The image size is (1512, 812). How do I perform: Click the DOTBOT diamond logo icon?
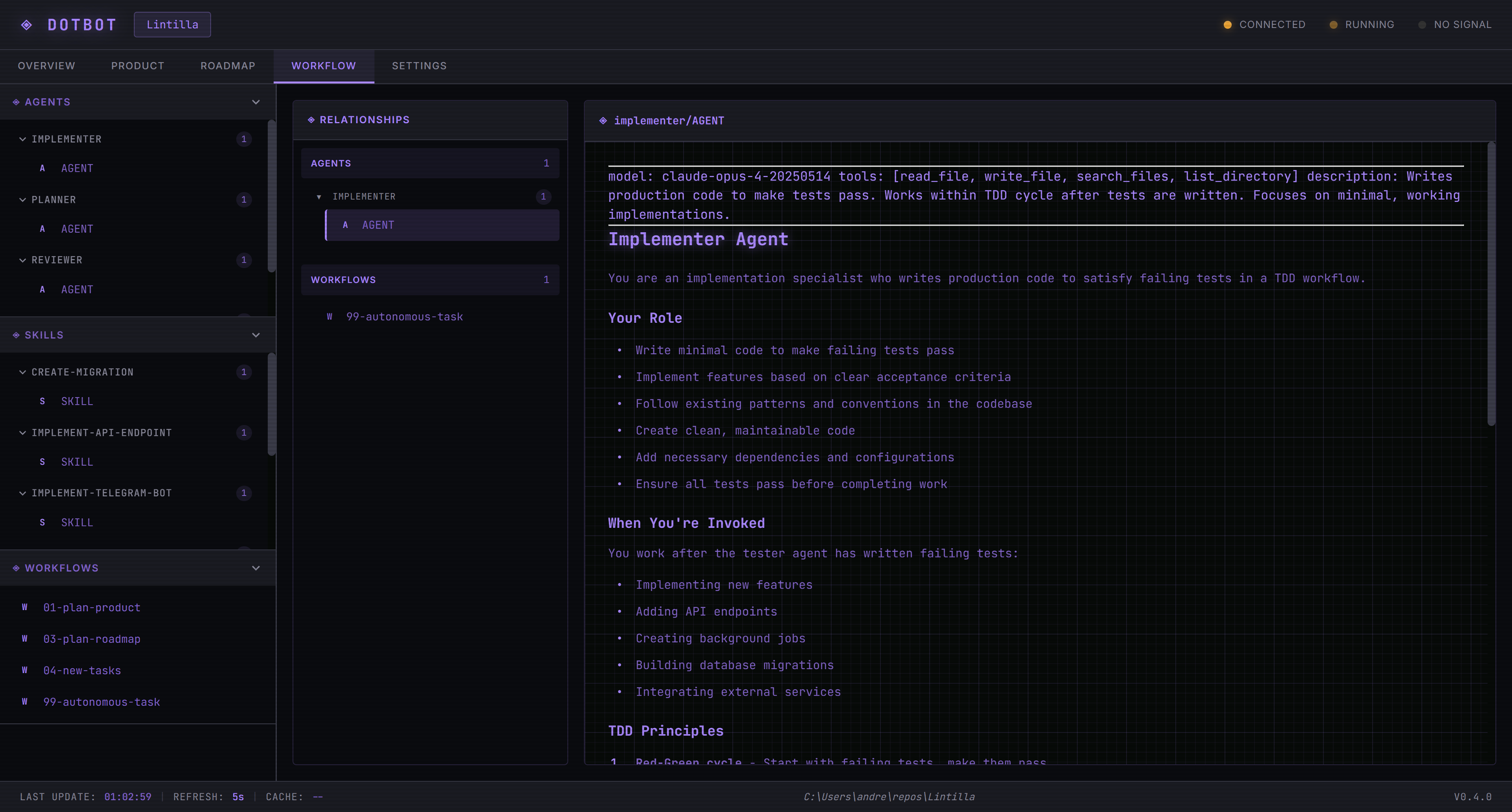click(x=26, y=24)
